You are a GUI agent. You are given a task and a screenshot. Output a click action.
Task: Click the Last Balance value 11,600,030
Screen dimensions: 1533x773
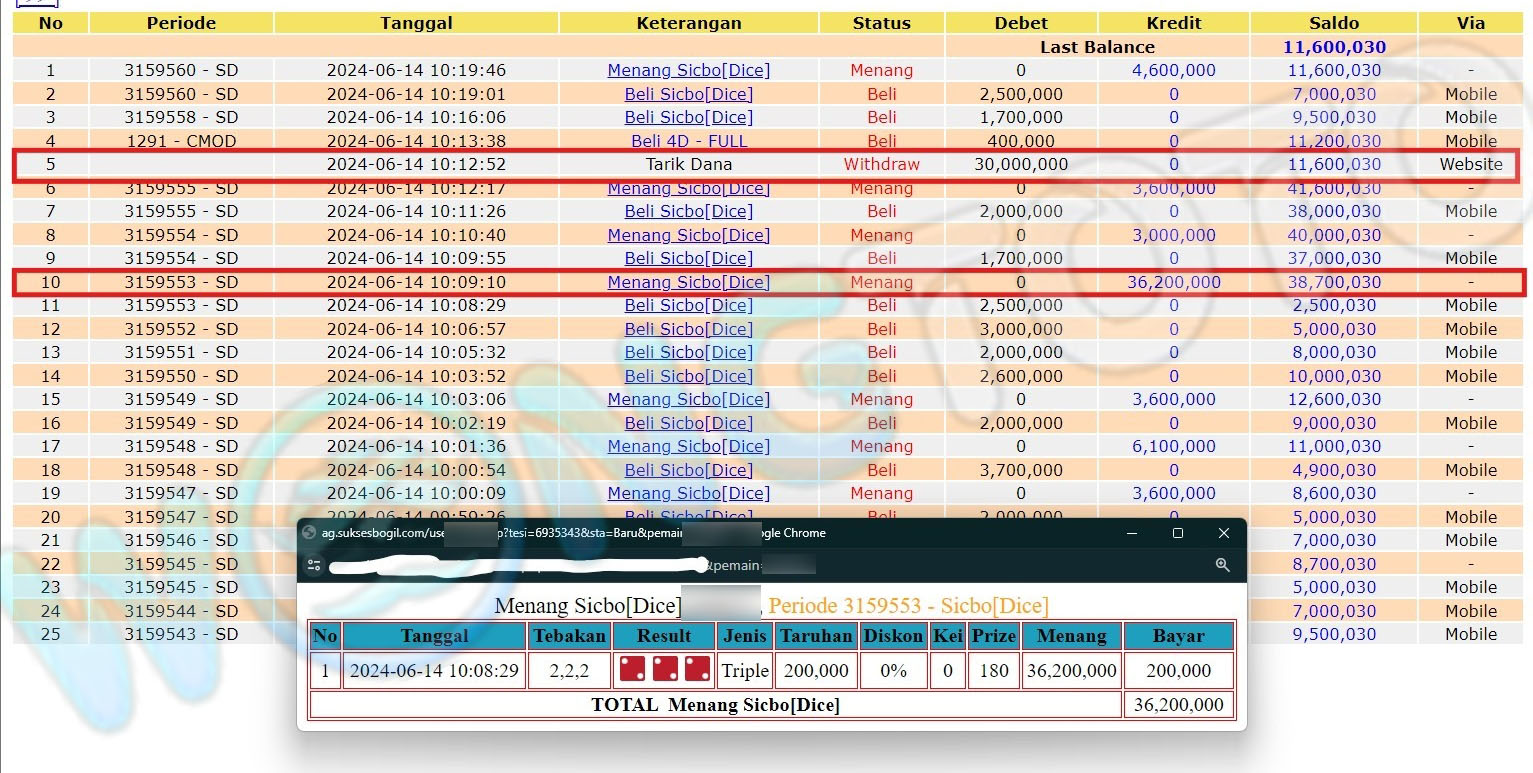[1334, 47]
